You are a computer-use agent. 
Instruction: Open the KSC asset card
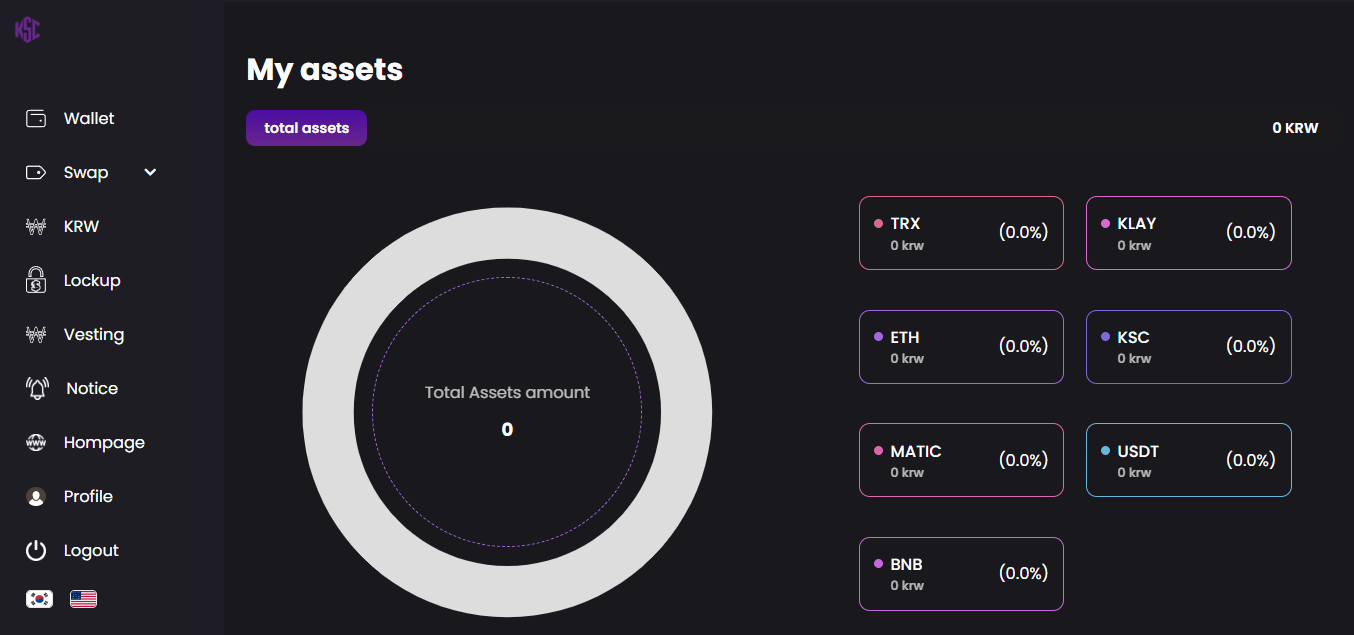(x=1189, y=347)
